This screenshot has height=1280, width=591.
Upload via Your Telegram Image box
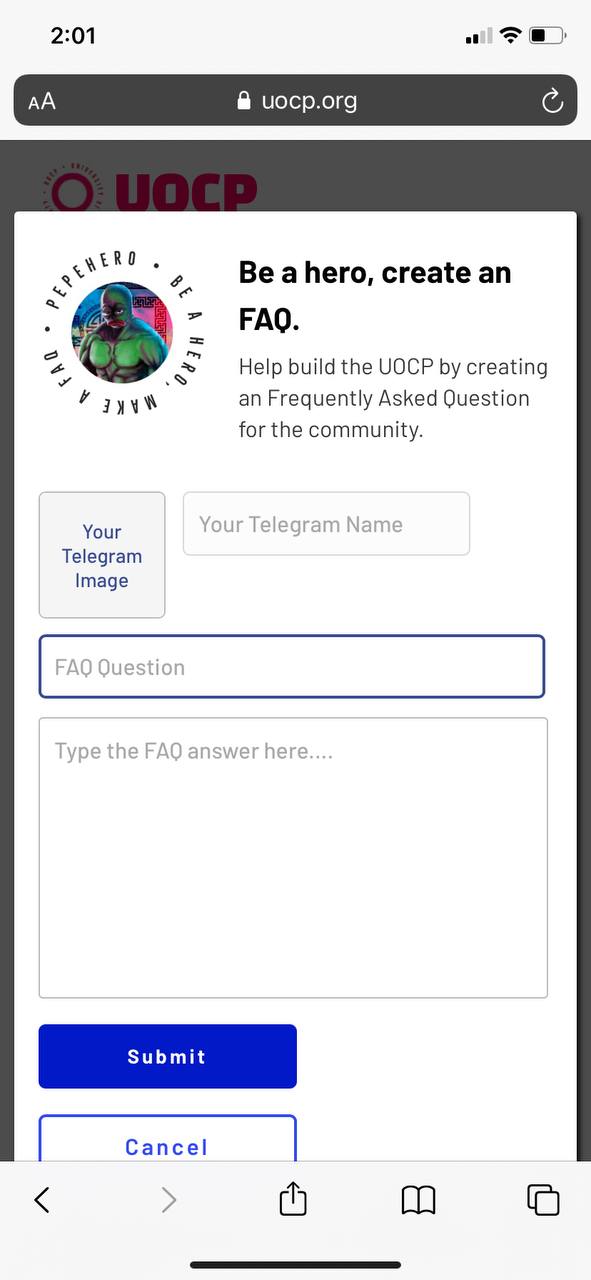102,555
